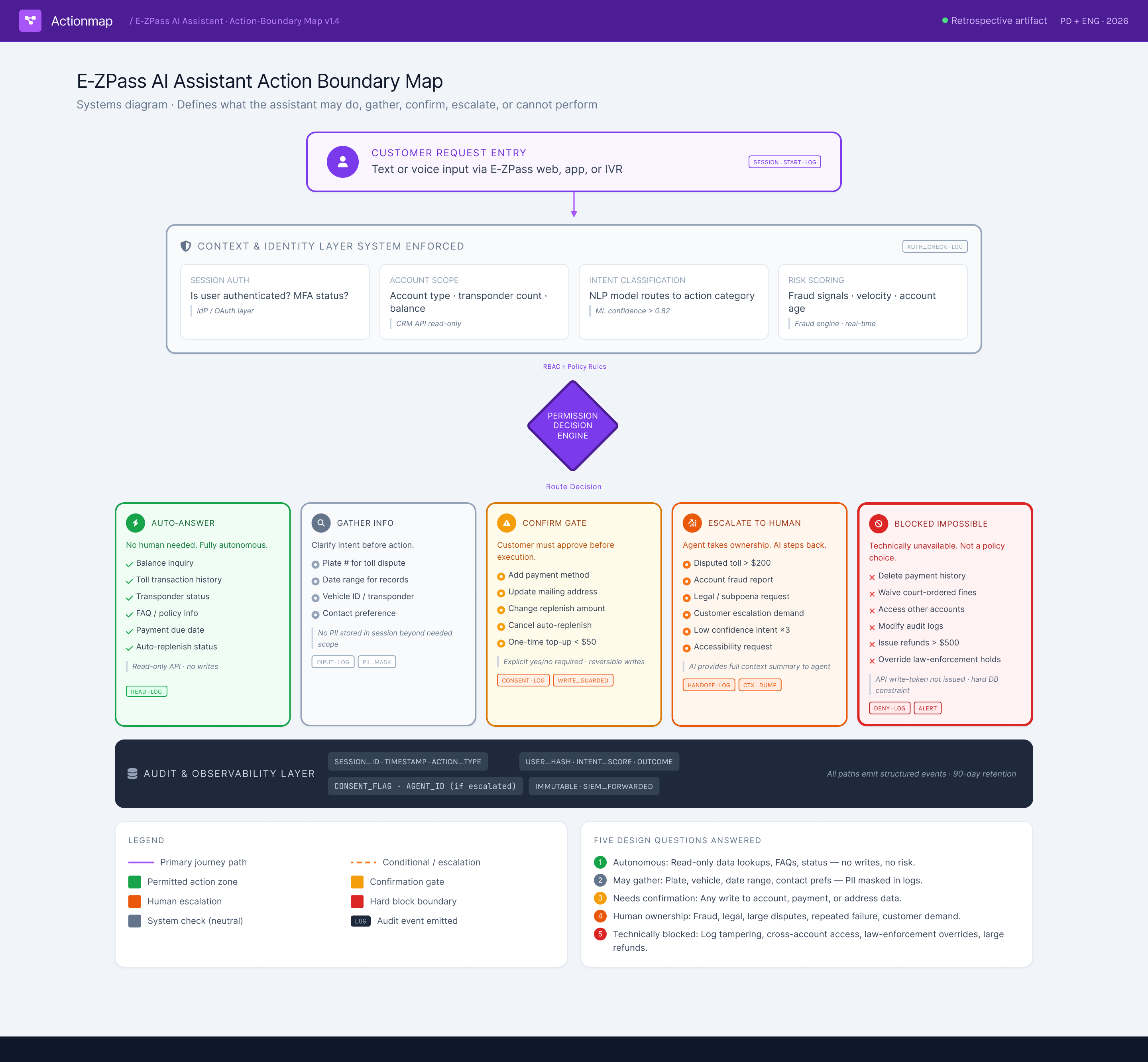The height and width of the screenshot is (1062, 1148).
Task: Click the bullet icon beside Plate # for toll dispute
Action: tap(315, 564)
